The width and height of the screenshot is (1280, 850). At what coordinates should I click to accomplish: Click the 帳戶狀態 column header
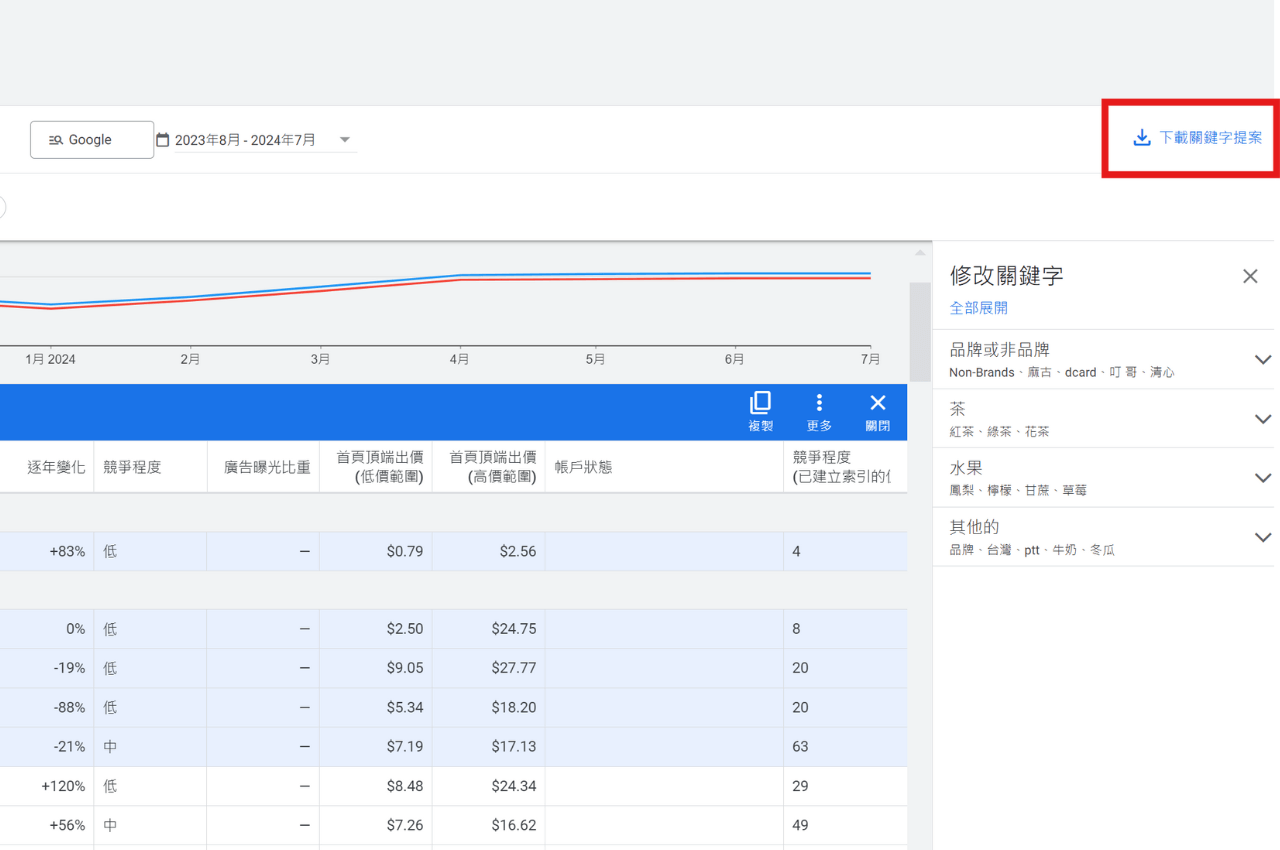click(x=583, y=467)
